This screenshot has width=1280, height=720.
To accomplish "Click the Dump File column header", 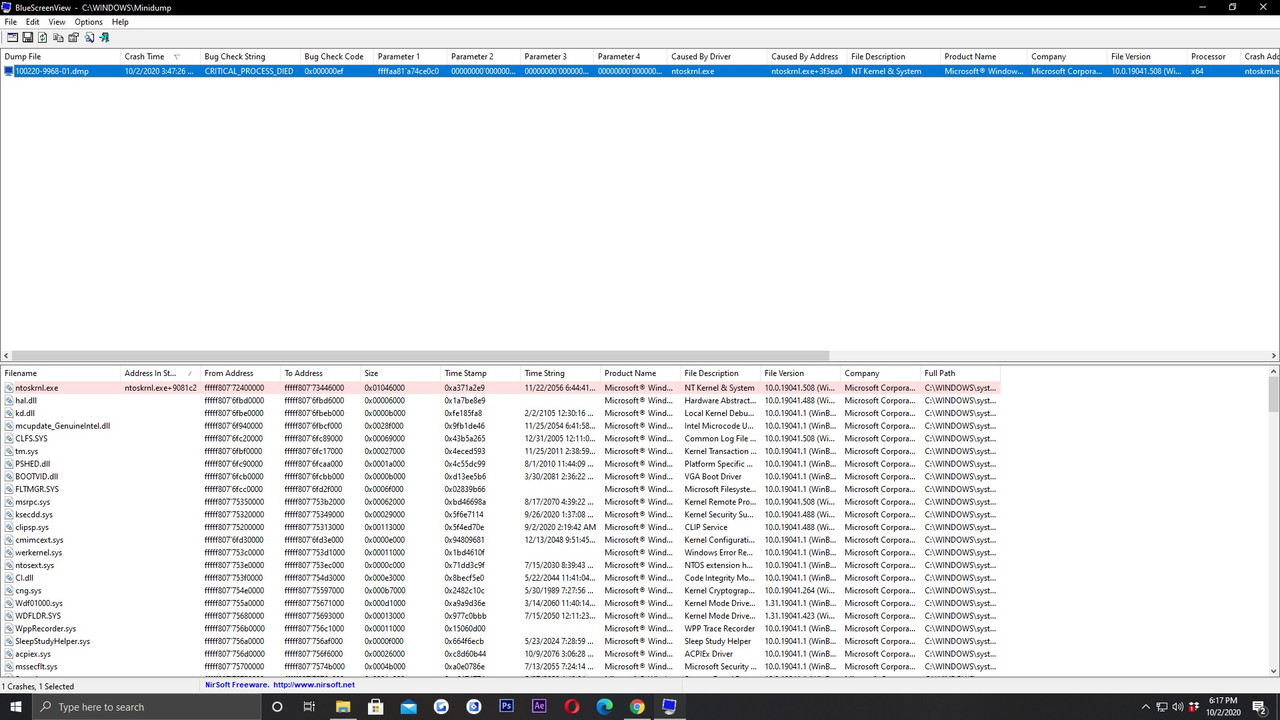I will click(60, 57).
